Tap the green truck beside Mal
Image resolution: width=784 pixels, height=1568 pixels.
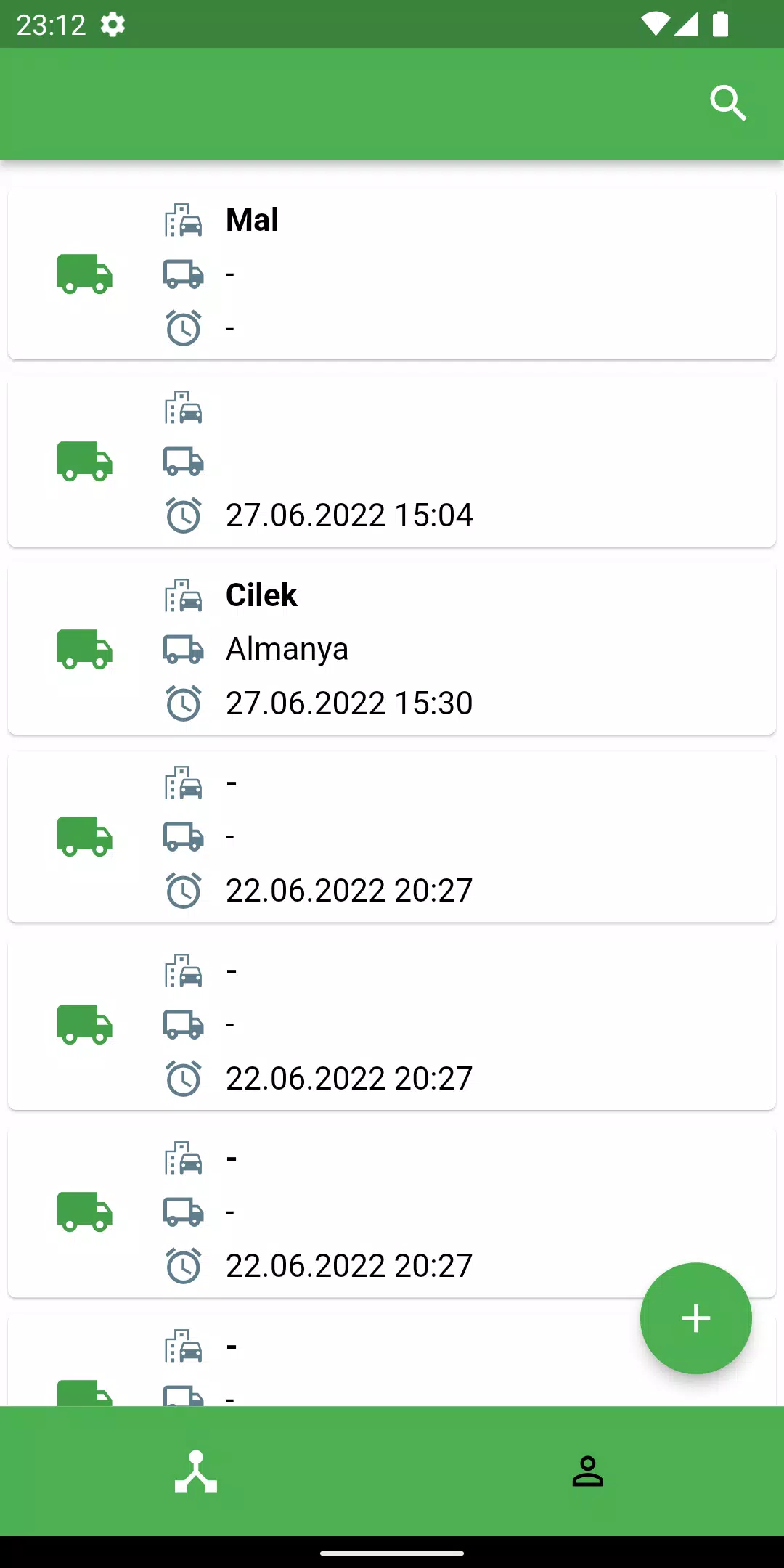click(85, 274)
